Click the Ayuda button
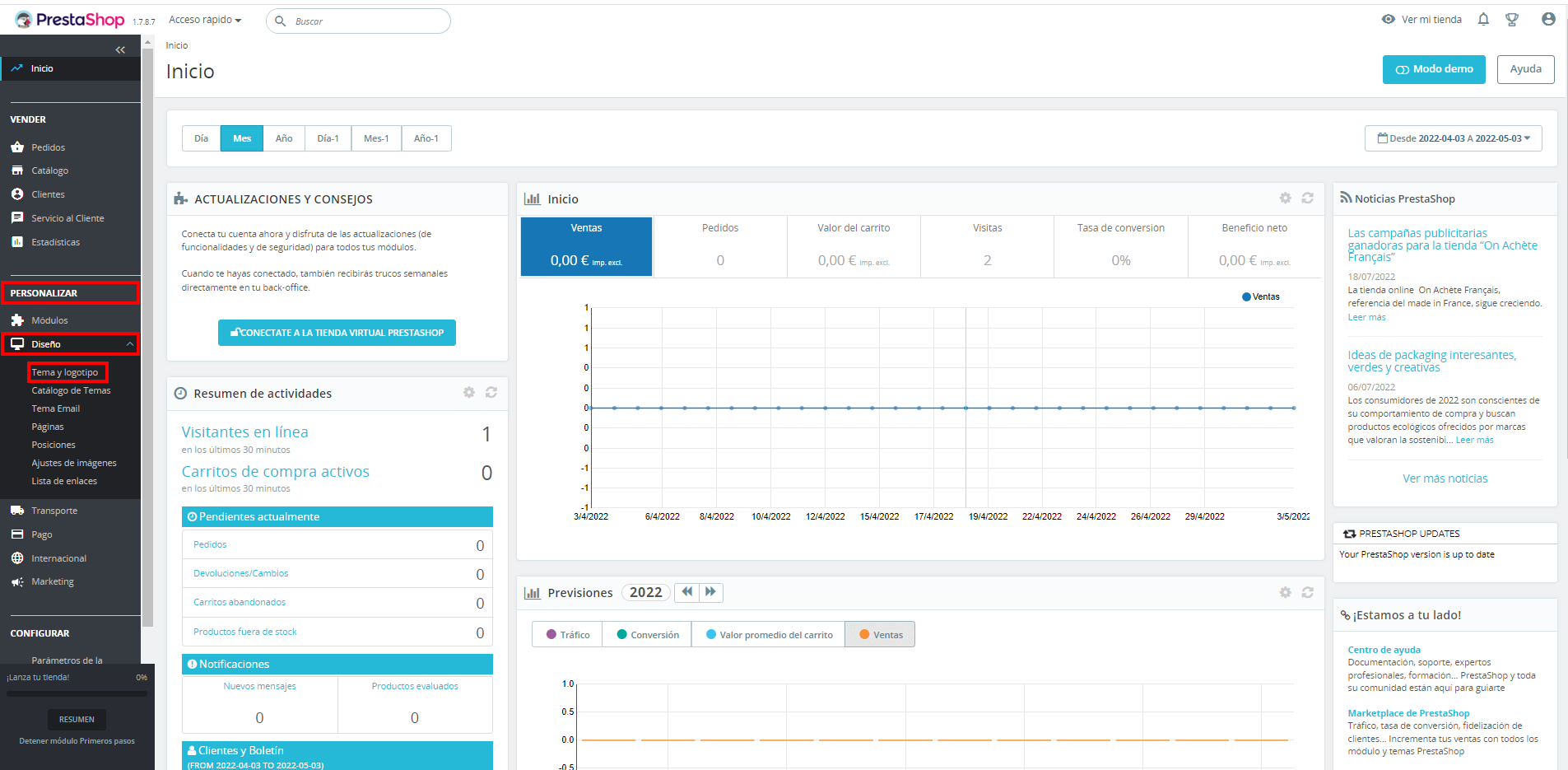 pos(1525,69)
